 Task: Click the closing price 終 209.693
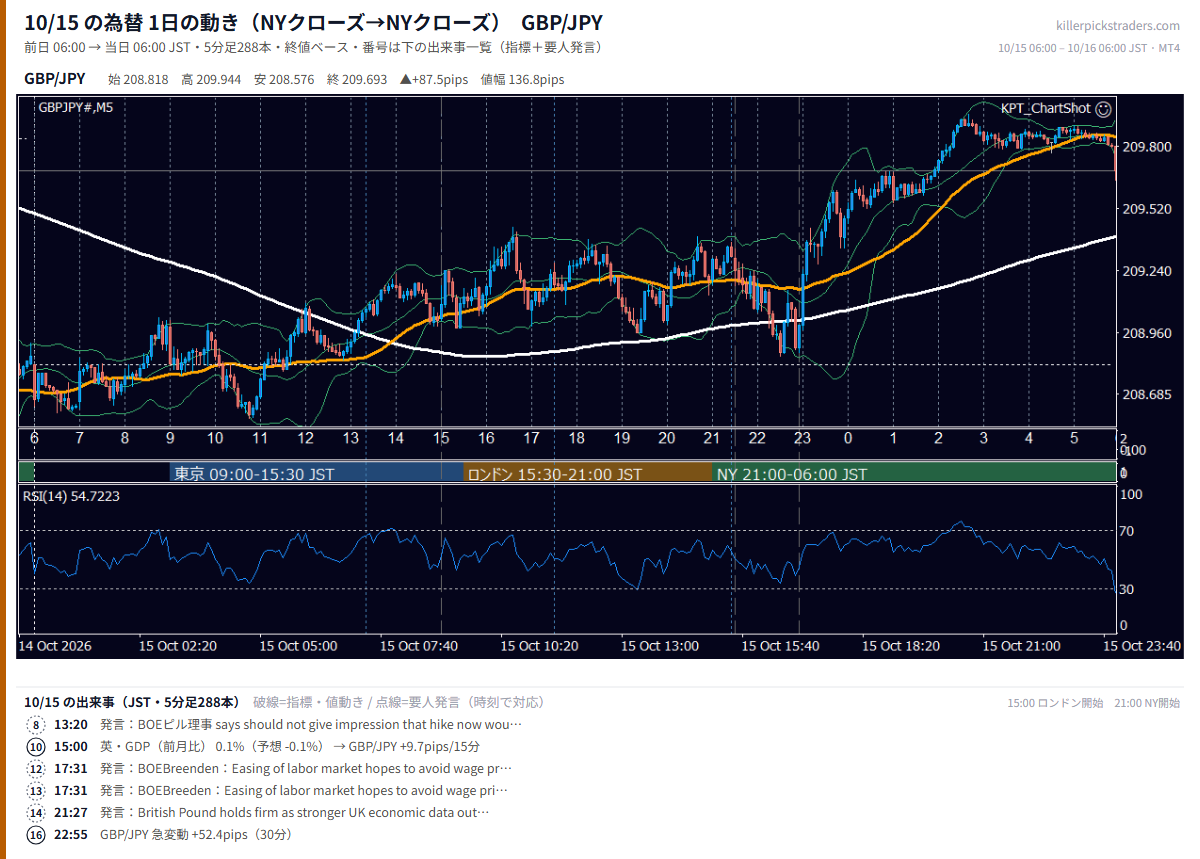[357, 79]
